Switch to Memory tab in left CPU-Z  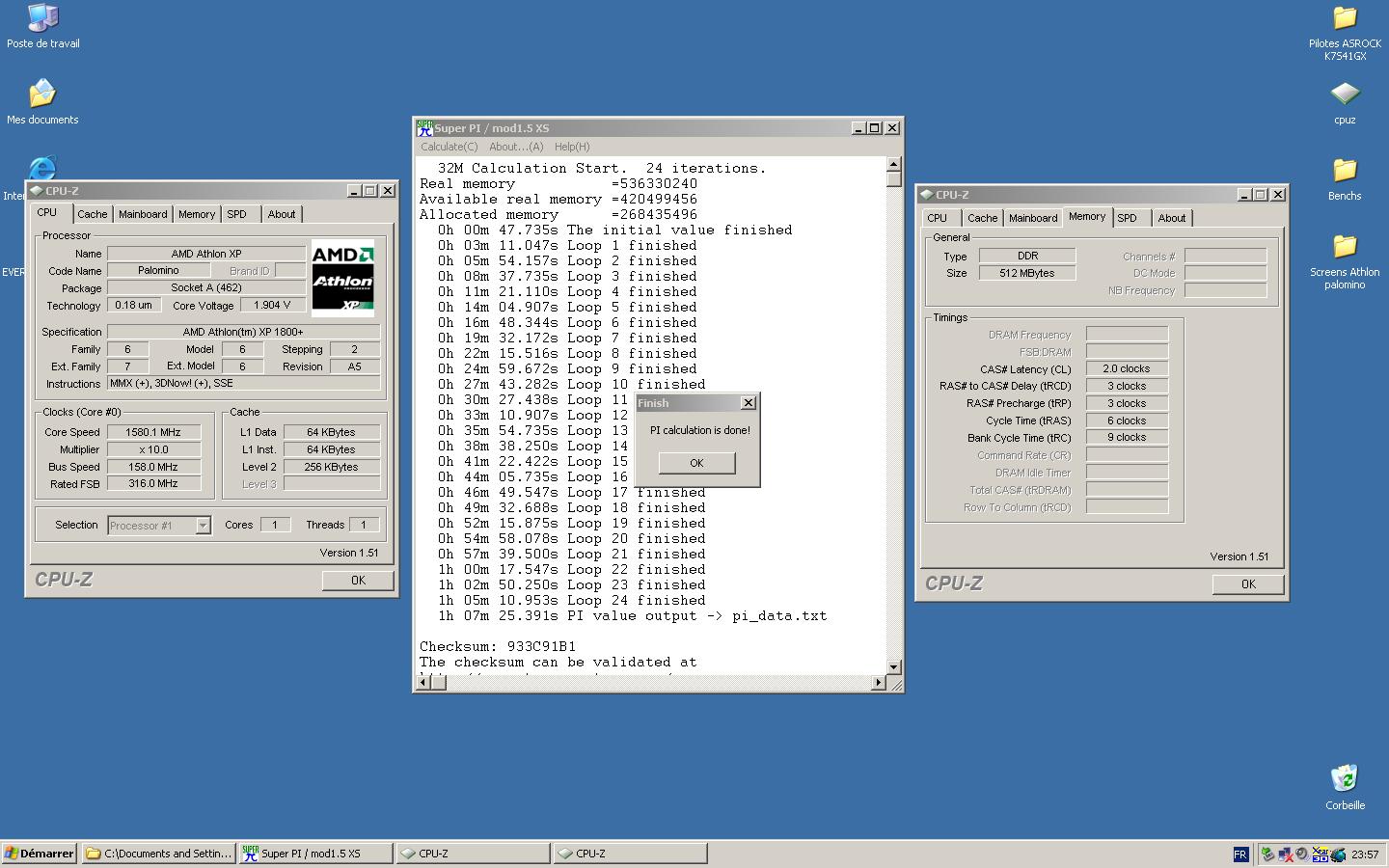click(x=196, y=214)
